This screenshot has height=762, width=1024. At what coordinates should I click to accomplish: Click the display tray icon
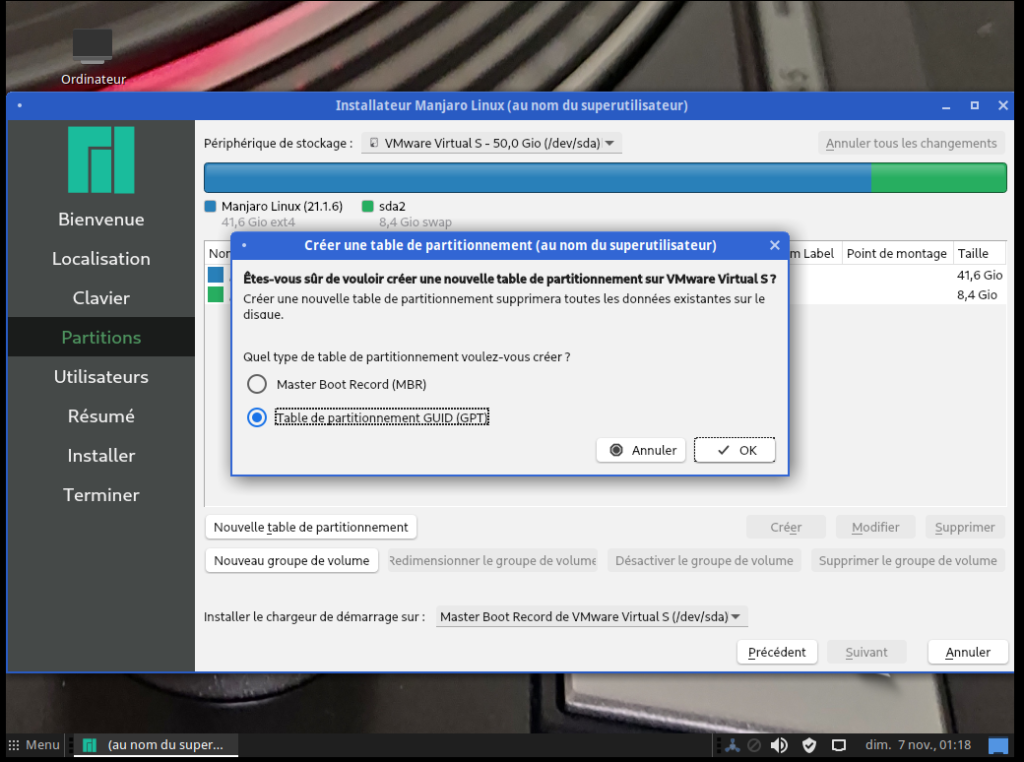coord(839,745)
